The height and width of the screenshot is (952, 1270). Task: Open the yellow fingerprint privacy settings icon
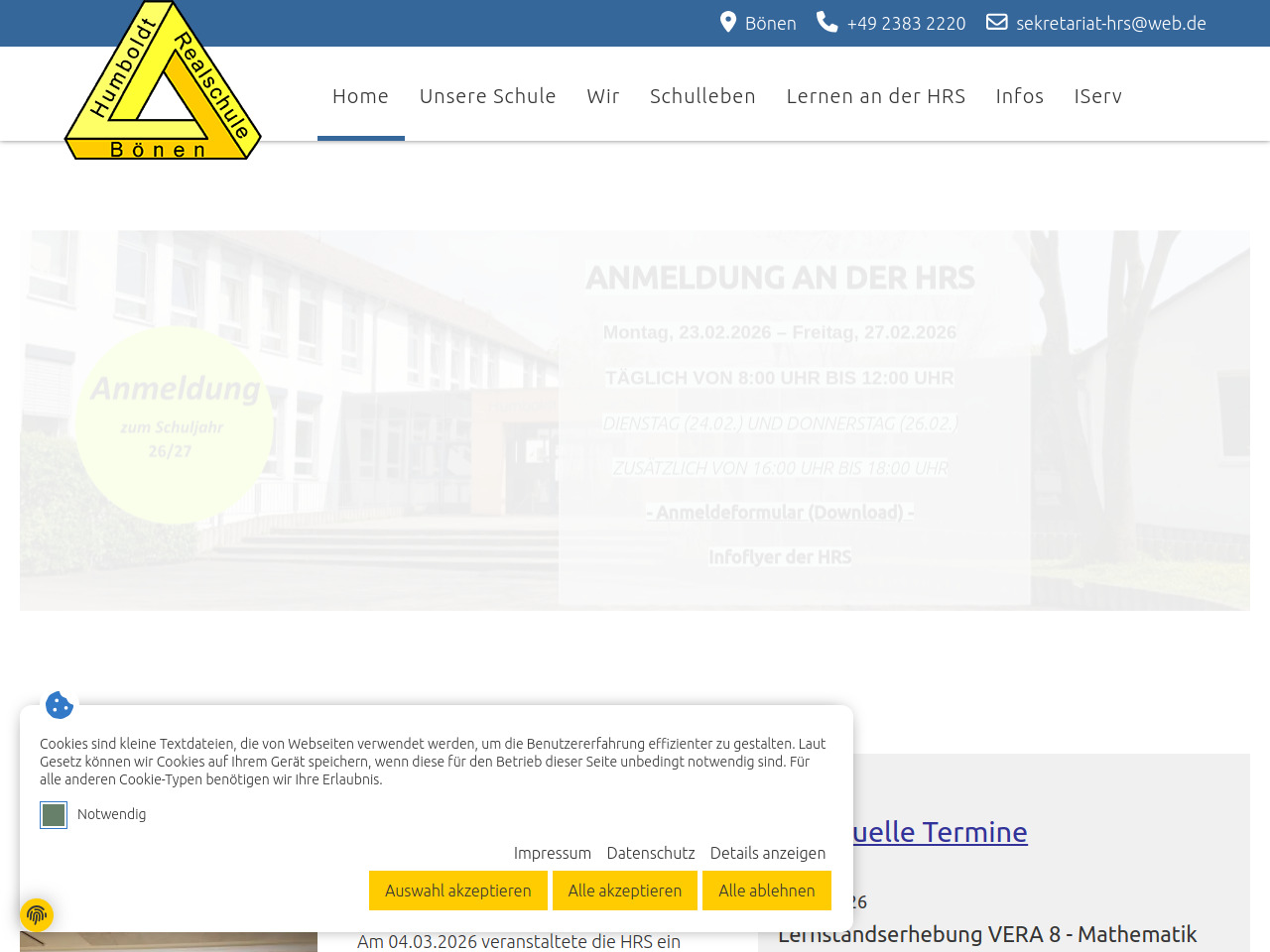37,914
